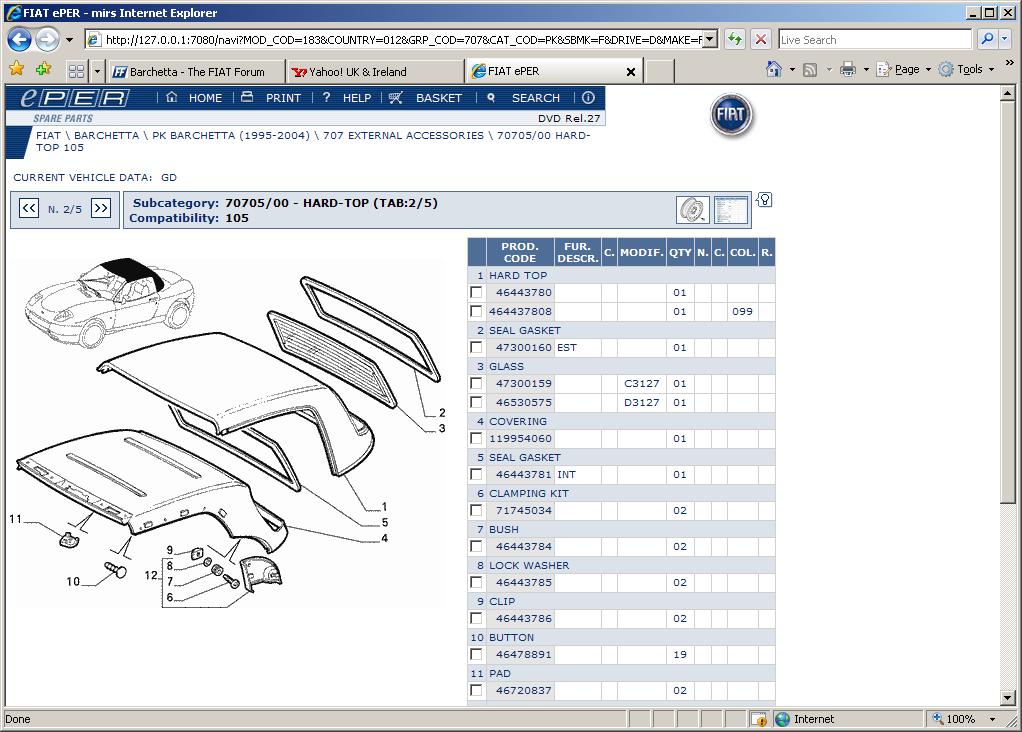Open the zoom level dropdown arrow
This screenshot has height=732, width=1022.
click(993, 719)
